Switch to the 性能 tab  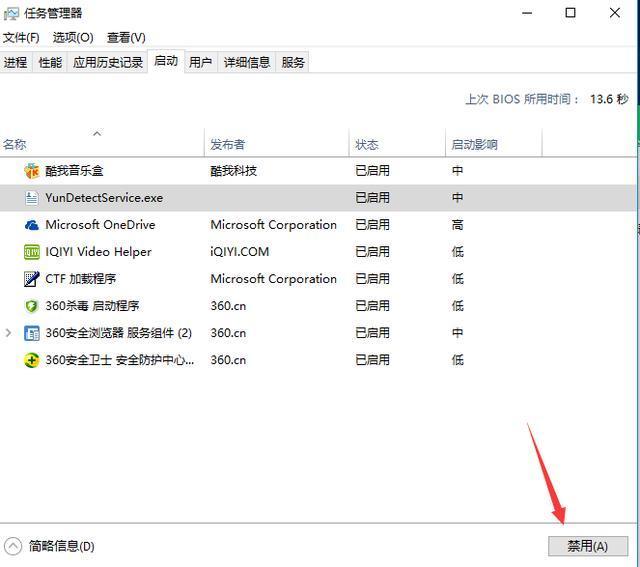tap(50, 62)
